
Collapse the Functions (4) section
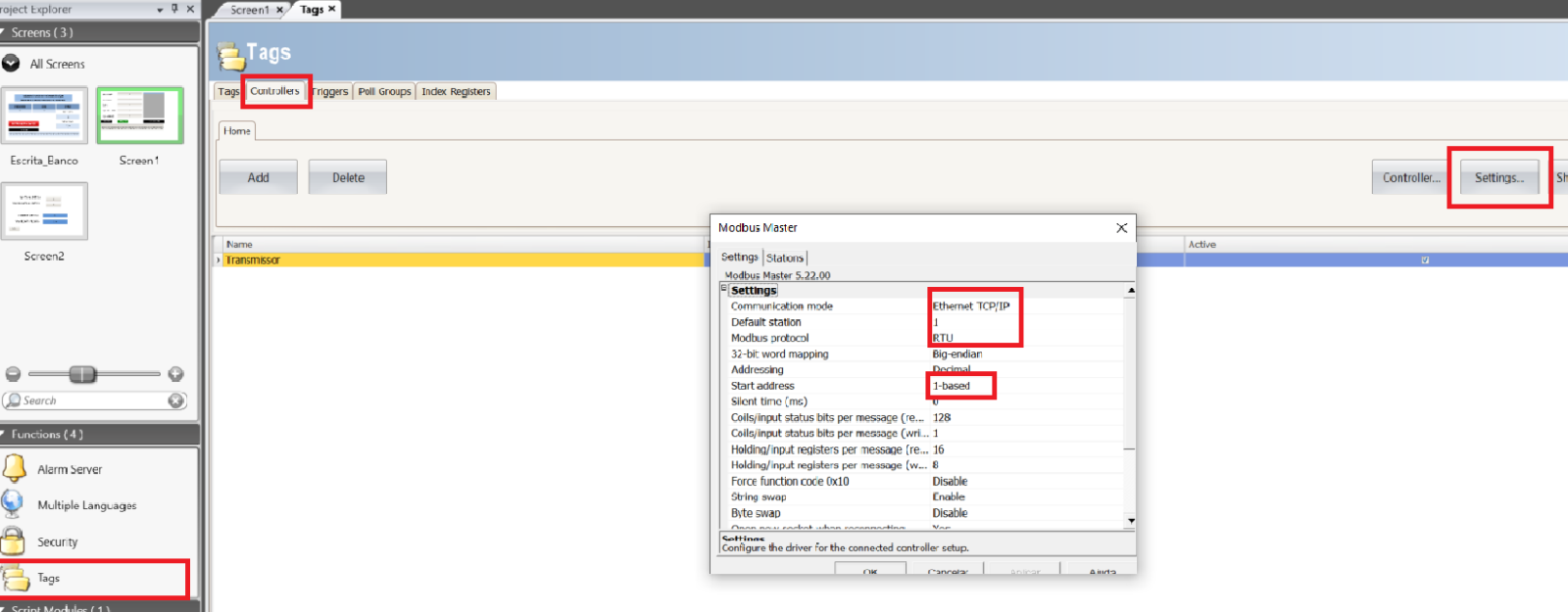4,434
